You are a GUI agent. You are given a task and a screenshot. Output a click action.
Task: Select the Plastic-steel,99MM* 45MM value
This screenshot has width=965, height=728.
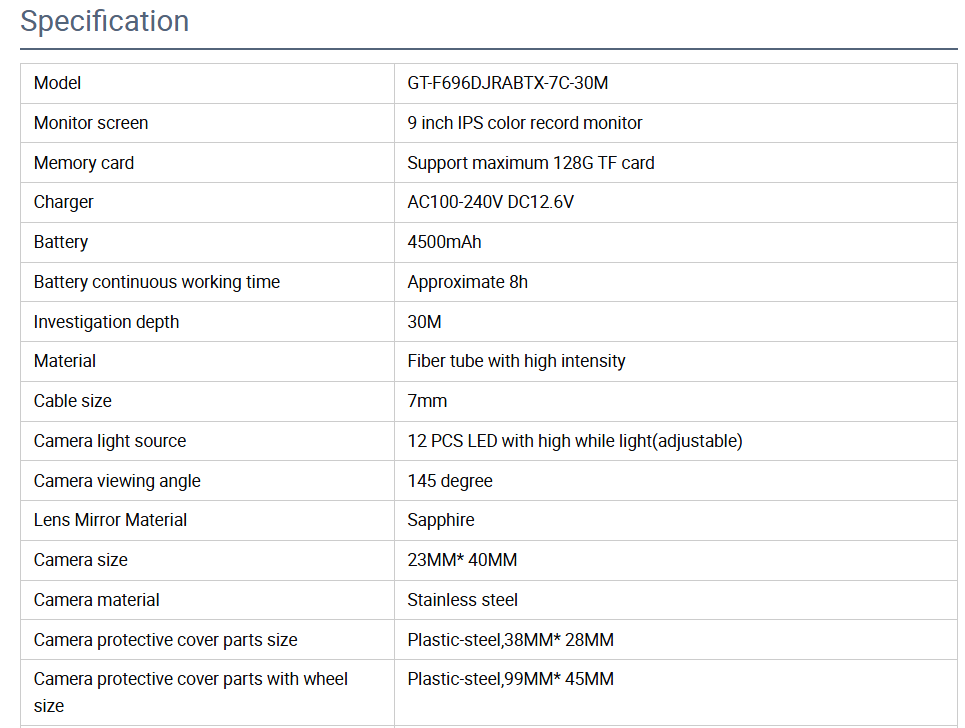[510, 679]
